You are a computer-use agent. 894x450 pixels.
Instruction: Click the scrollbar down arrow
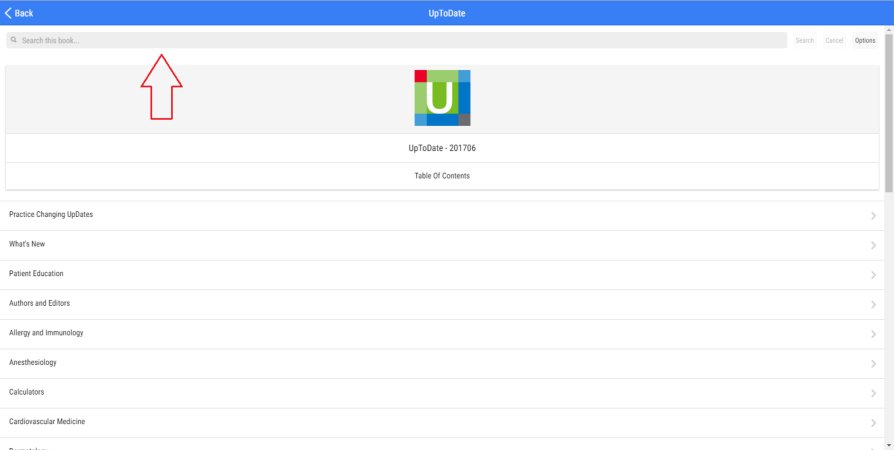tap(889, 445)
